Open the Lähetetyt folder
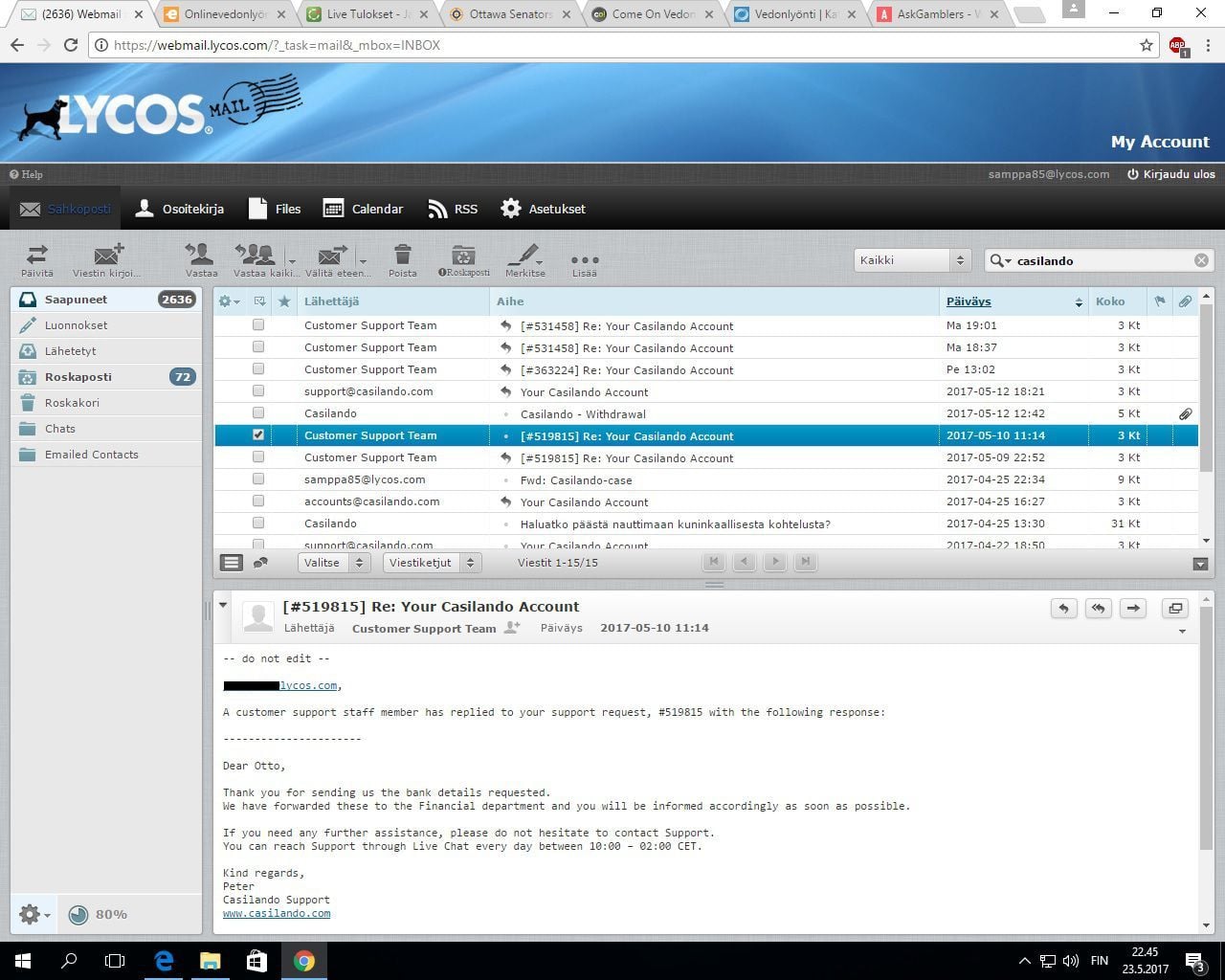Viewport: 1225px width, 980px height. 106,351
